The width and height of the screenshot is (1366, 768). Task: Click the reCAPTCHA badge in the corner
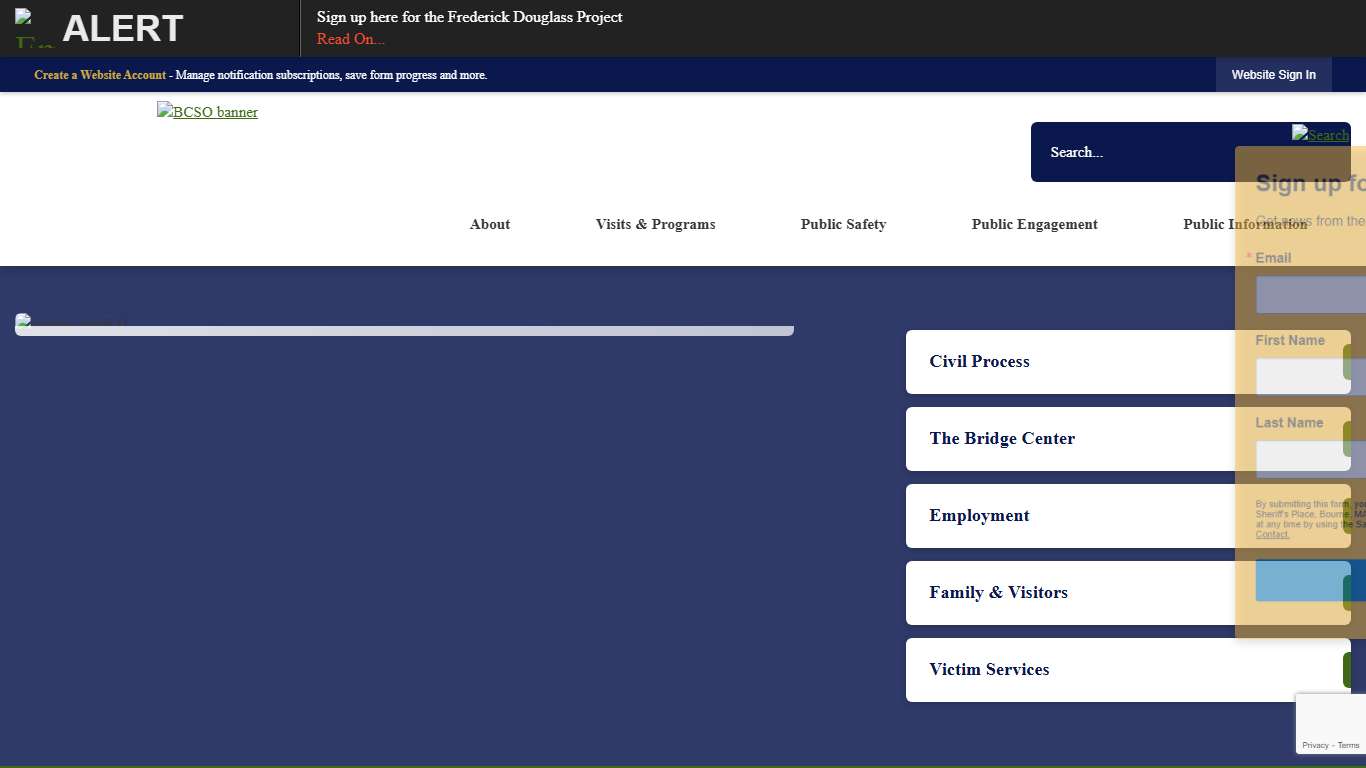(1330, 723)
